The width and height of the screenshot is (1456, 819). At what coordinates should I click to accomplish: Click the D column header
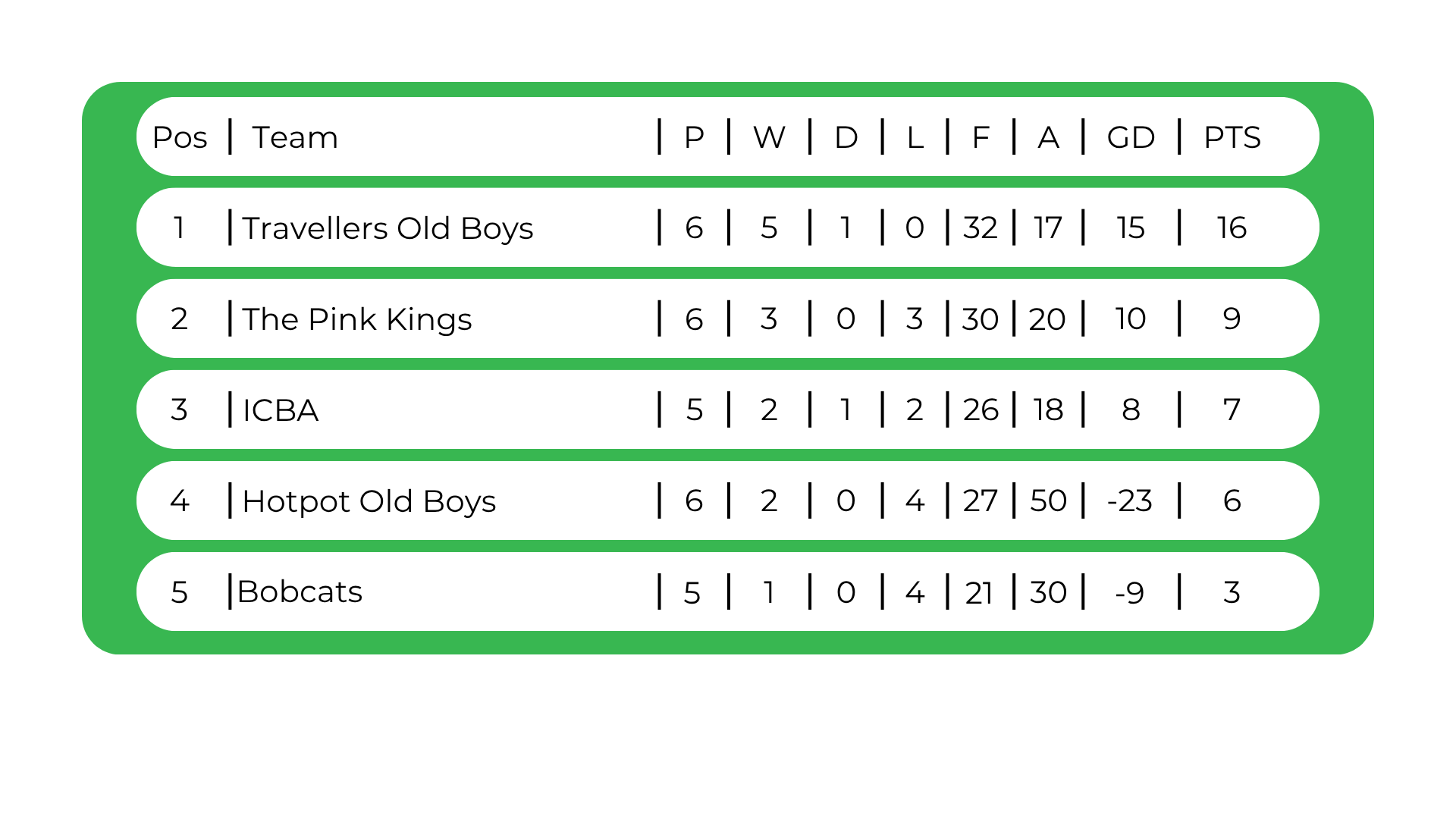[846, 137]
